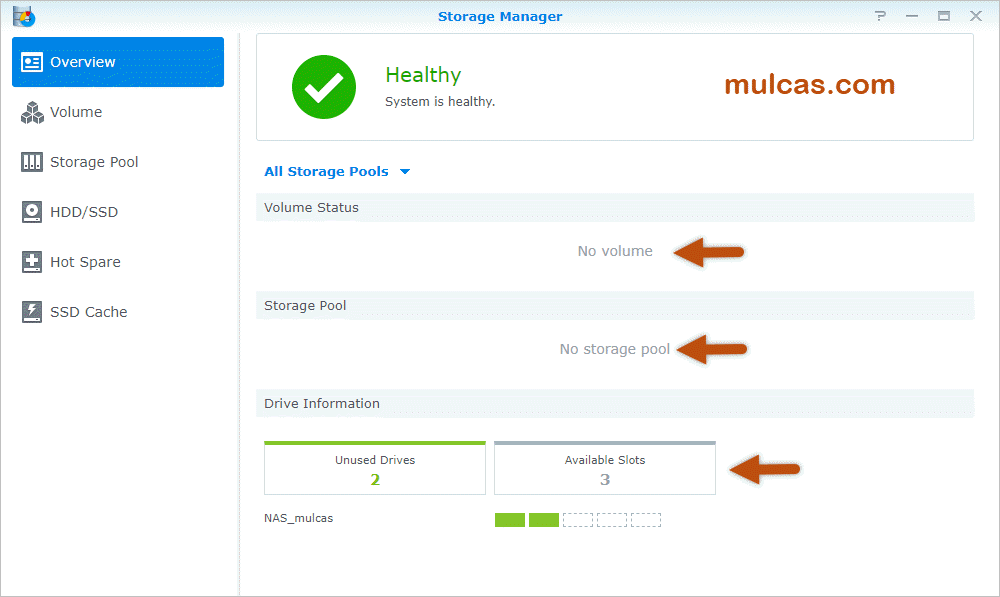Click the Hot Spare plus icon

point(33,263)
